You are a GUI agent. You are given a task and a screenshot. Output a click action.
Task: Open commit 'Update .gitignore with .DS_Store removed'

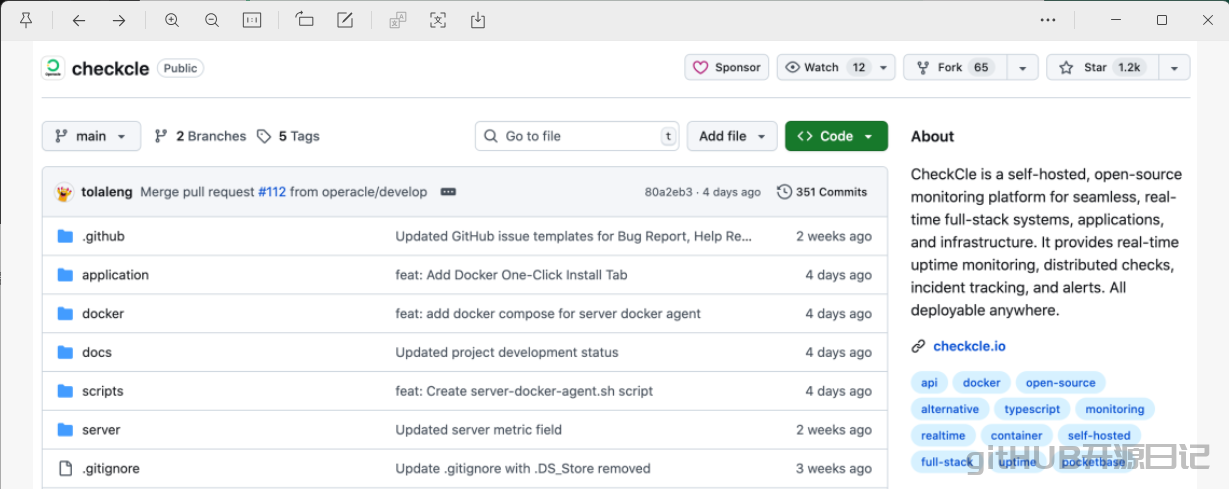523,468
